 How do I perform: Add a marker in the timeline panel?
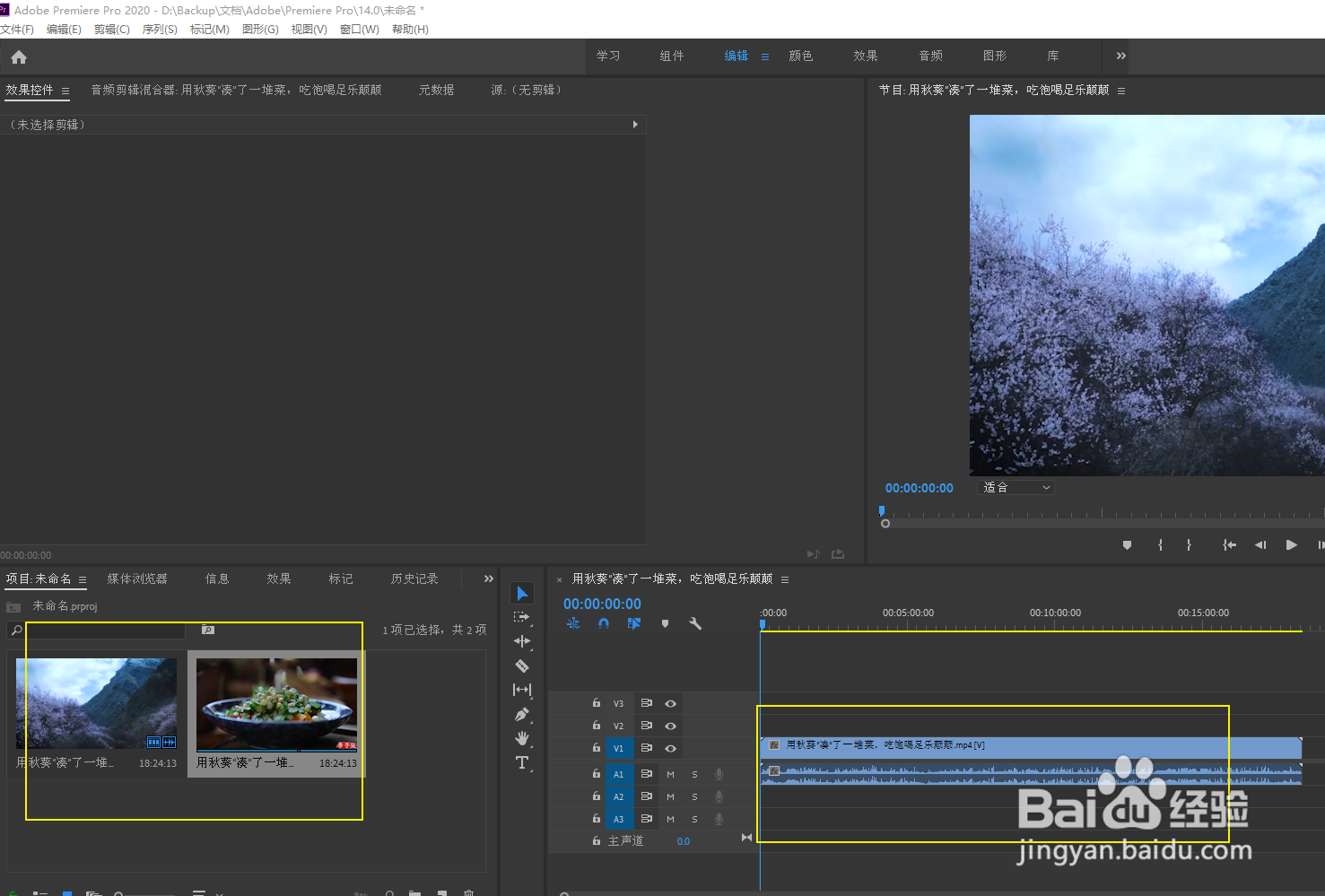pos(665,623)
